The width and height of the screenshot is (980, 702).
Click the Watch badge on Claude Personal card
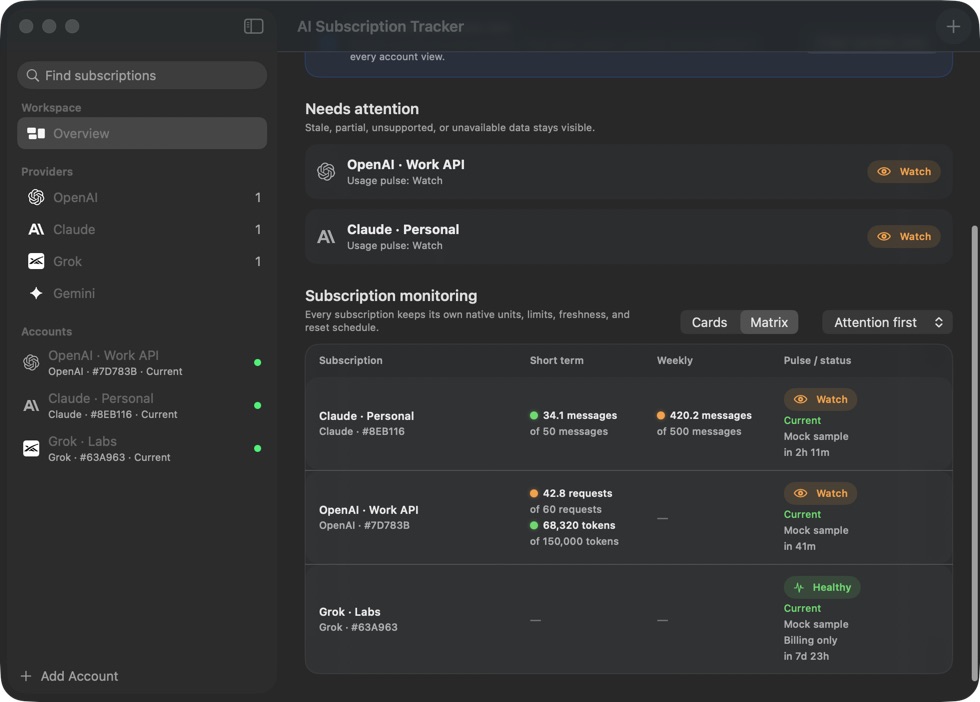coord(904,237)
